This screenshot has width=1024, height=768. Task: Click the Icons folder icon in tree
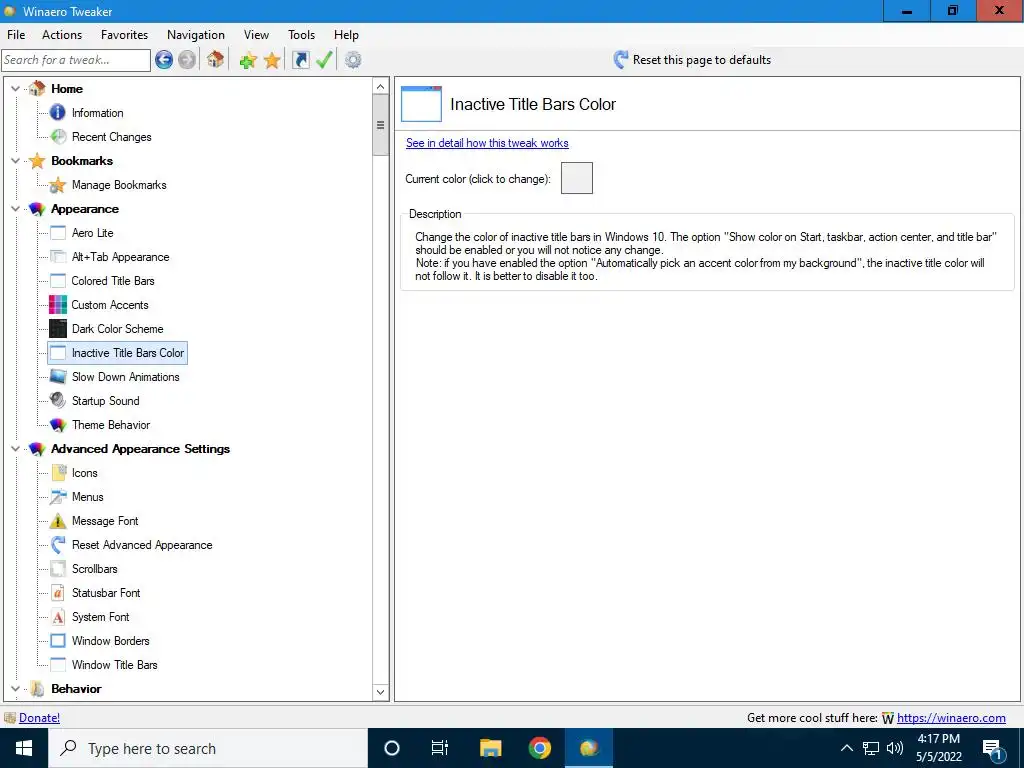click(x=57, y=472)
